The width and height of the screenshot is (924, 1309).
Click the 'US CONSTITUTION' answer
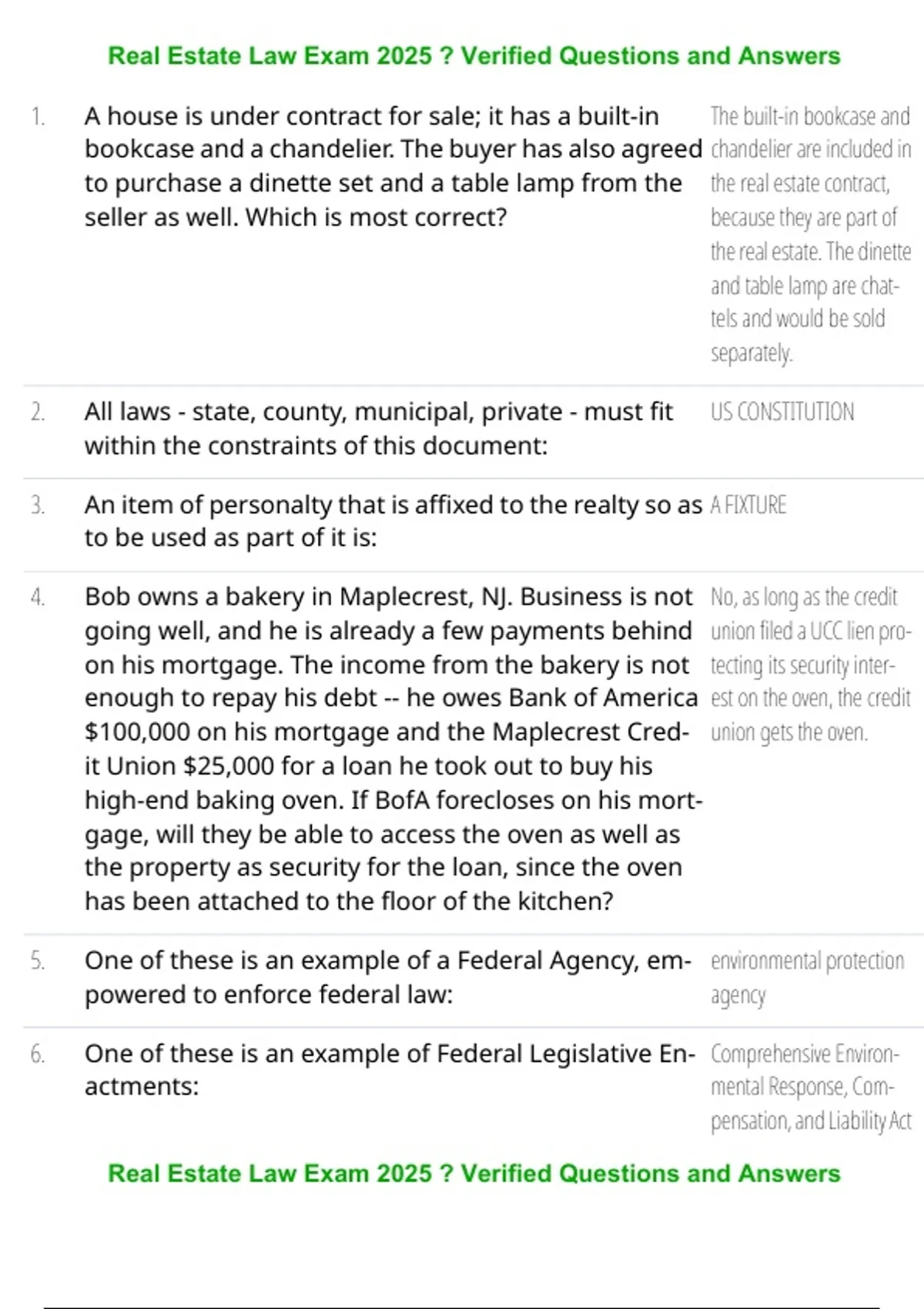point(782,412)
